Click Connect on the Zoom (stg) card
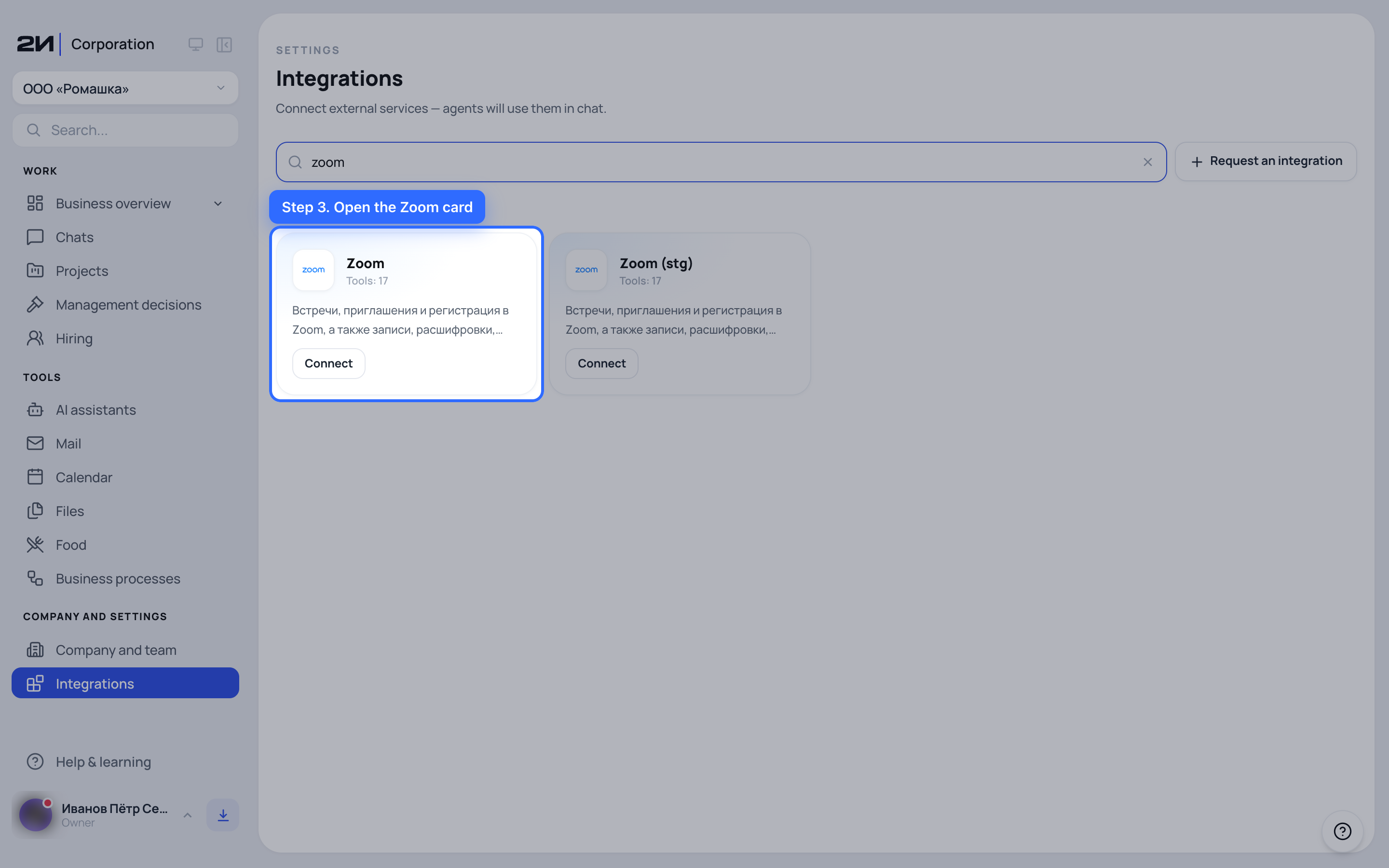The width and height of the screenshot is (1389, 868). 601,364
